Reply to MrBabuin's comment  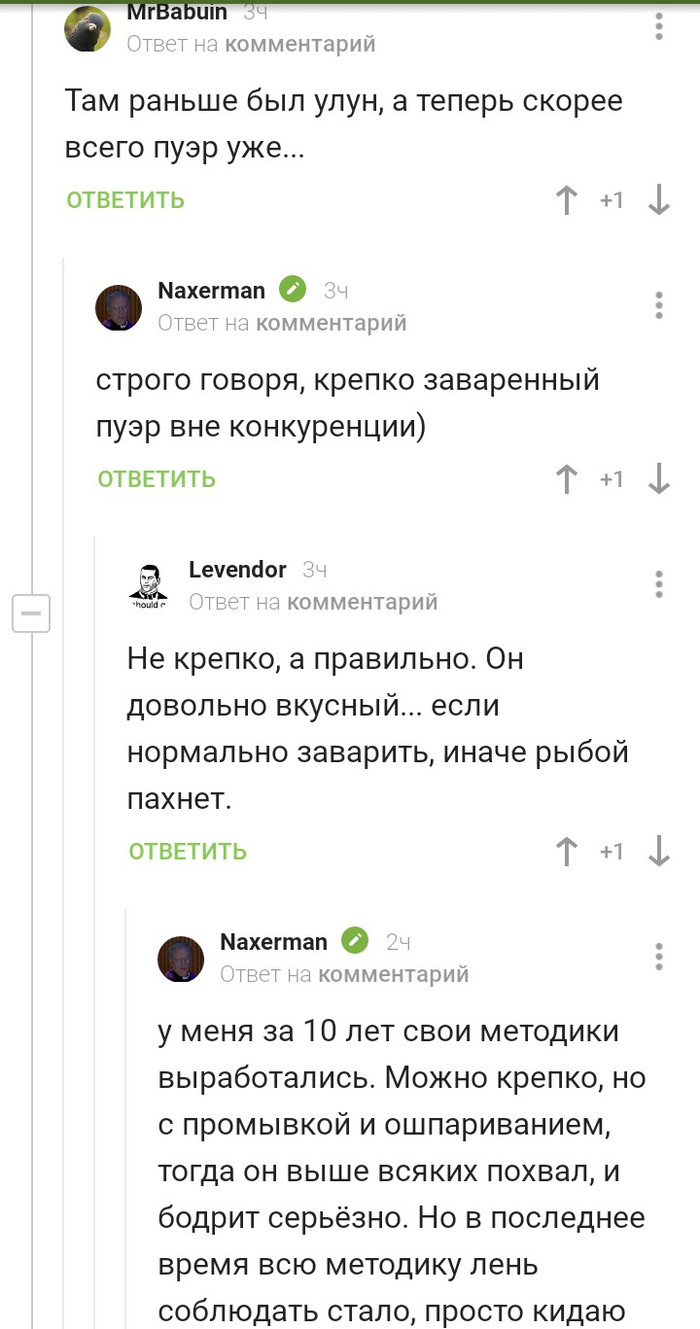(x=126, y=200)
